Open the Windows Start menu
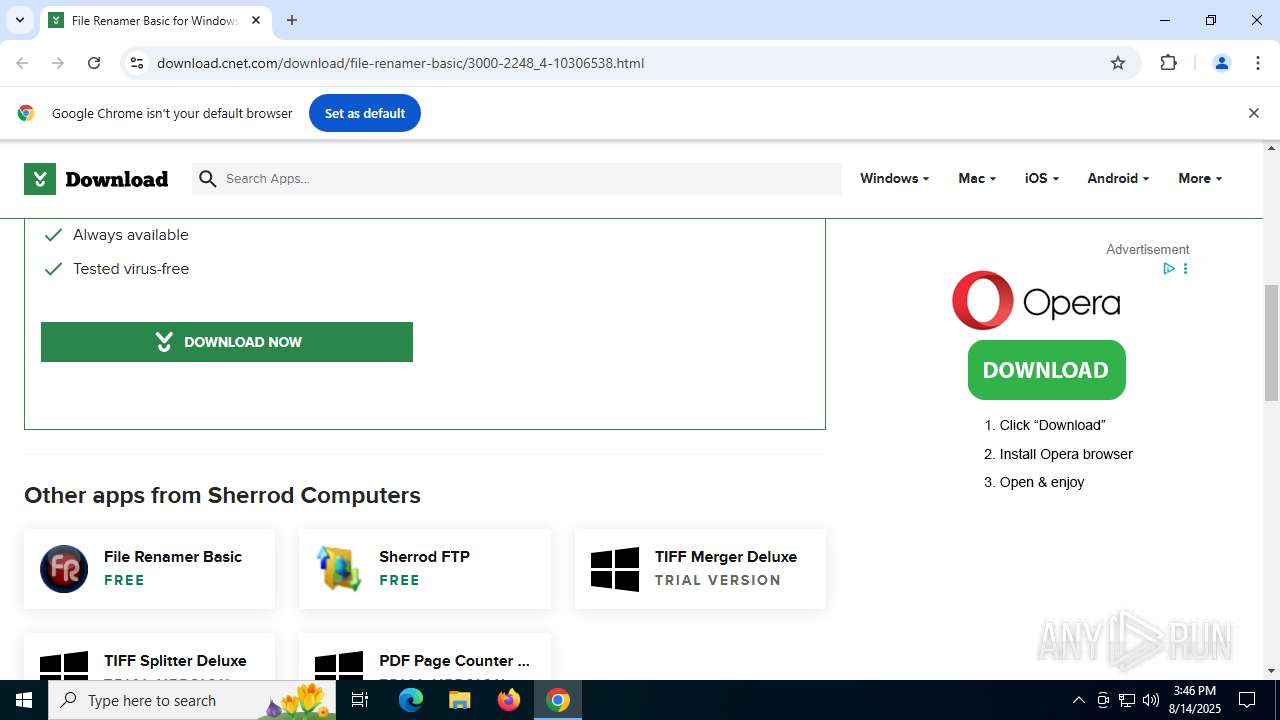This screenshot has width=1280, height=720. 24,700
